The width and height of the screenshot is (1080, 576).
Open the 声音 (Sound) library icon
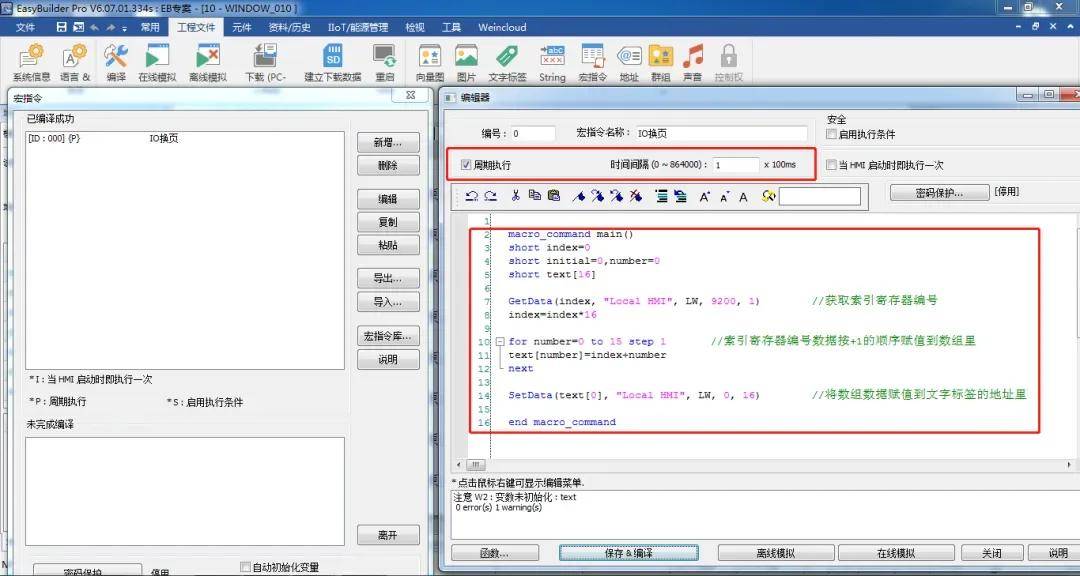[x=692, y=61]
